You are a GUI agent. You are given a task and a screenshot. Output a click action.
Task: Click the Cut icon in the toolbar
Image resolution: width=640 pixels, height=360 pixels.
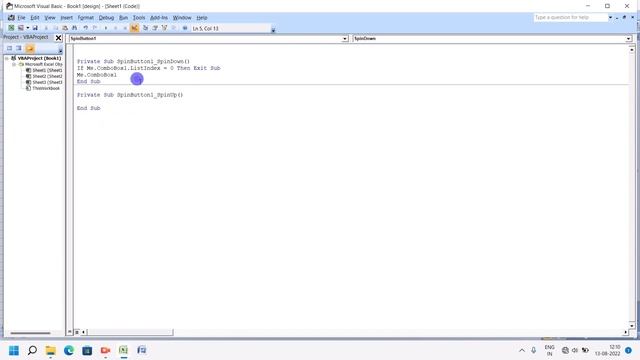46,28
